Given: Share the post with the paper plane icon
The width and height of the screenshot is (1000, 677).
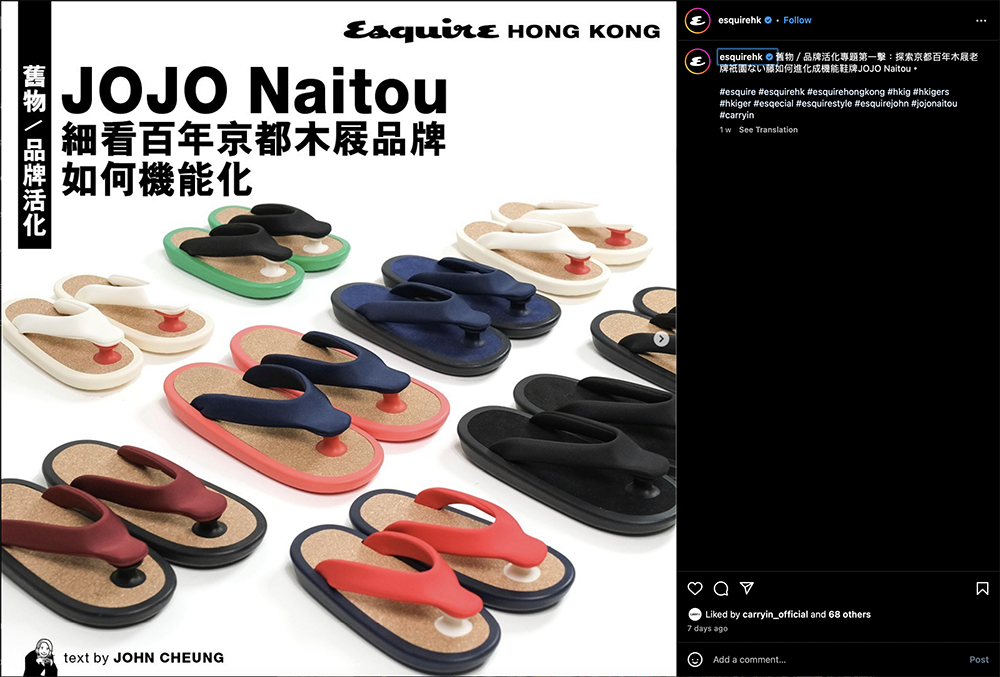Looking at the screenshot, I should coord(747,588).
